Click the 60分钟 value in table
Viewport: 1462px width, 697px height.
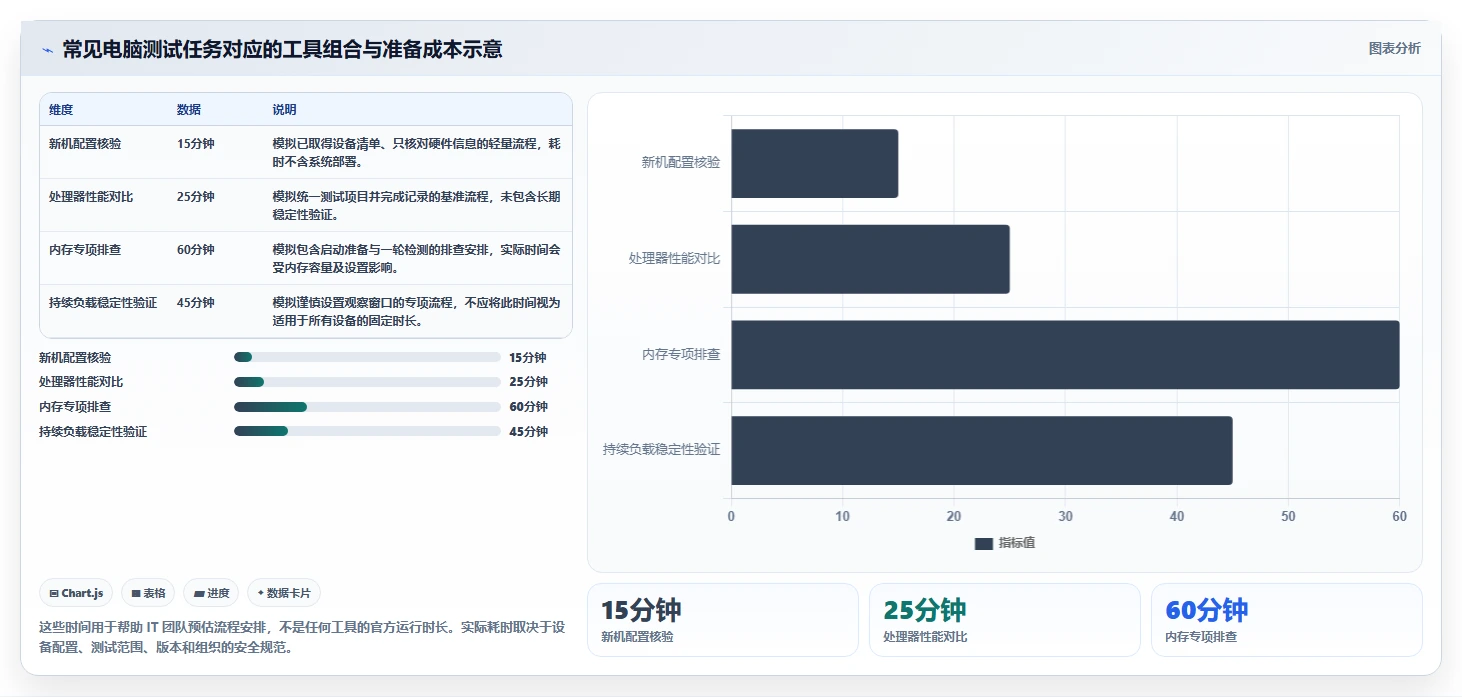[196, 250]
